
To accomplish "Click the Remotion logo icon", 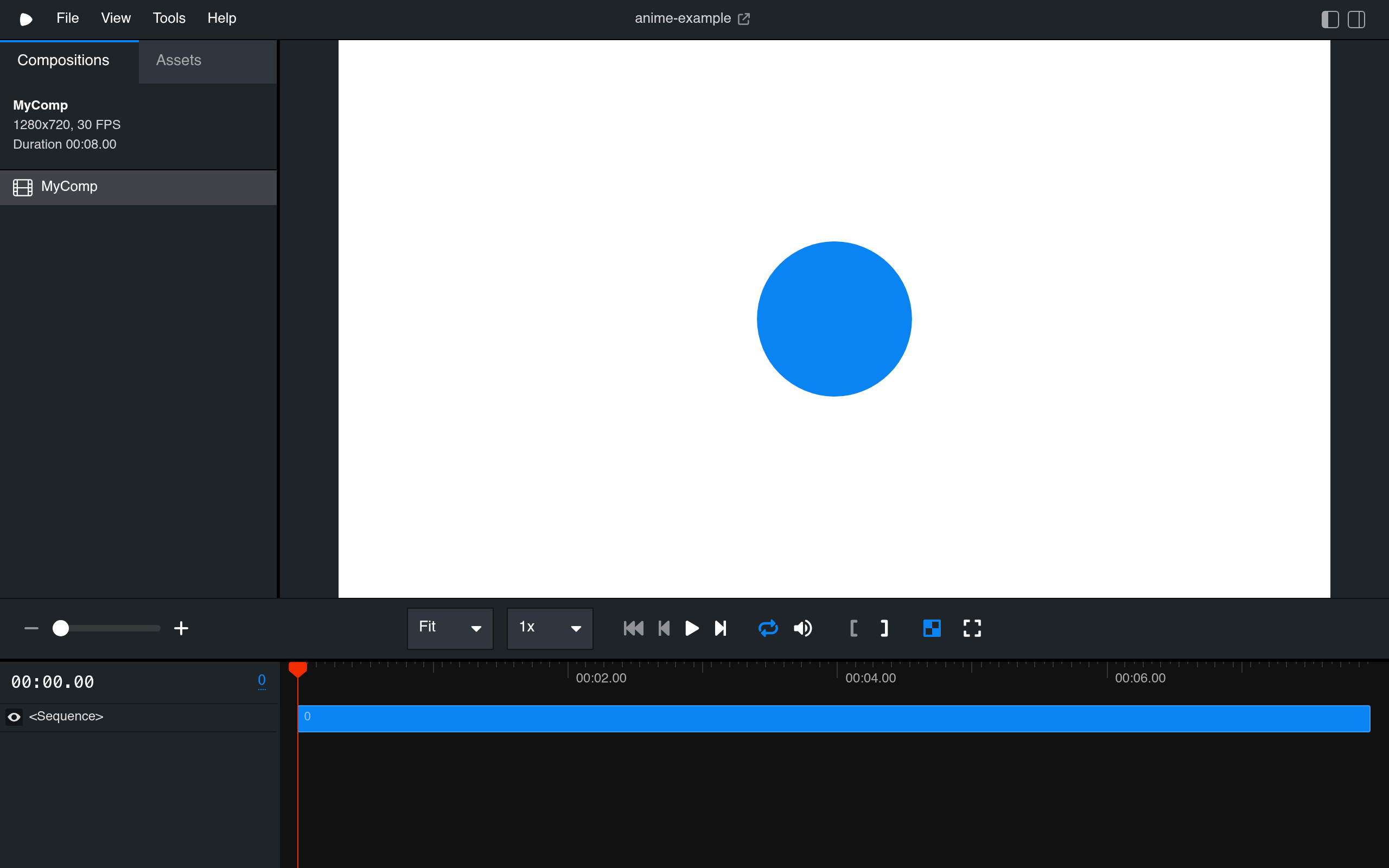I will tap(26, 19).
